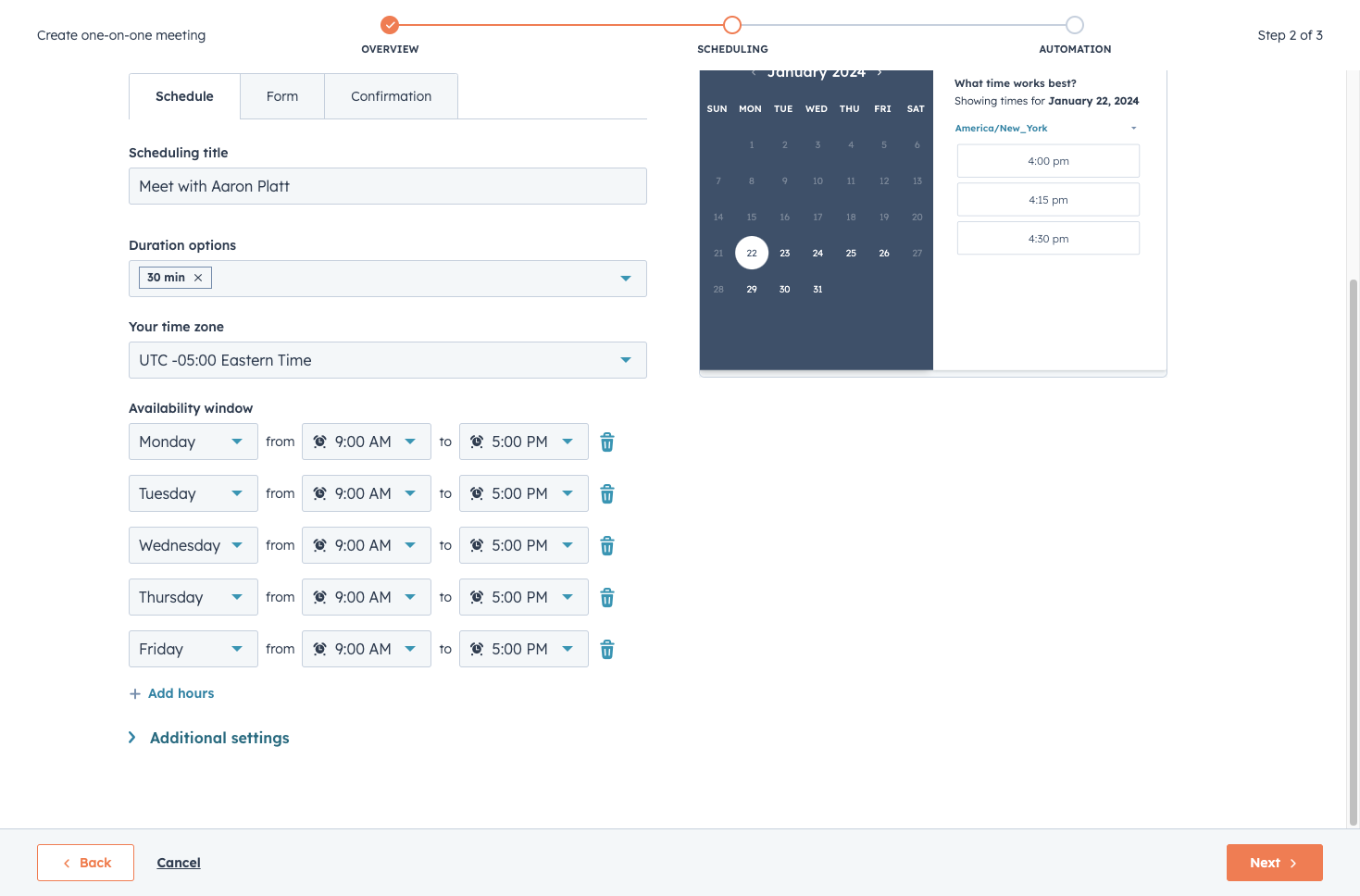
Task: Delete the Friday availability row
Action: pos(607,650)
